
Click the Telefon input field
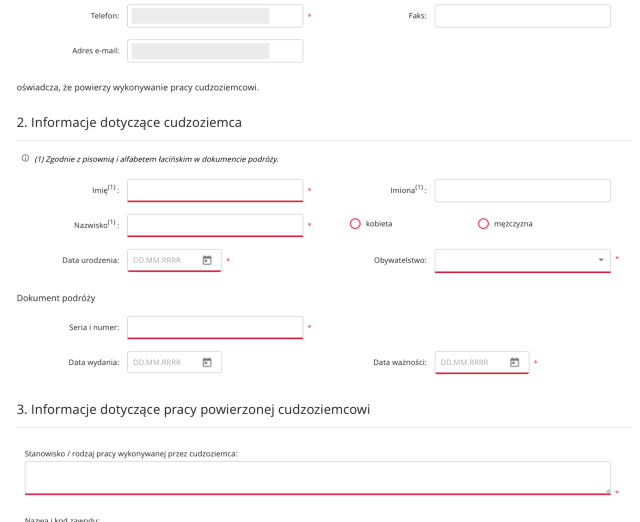click(214, 16)
